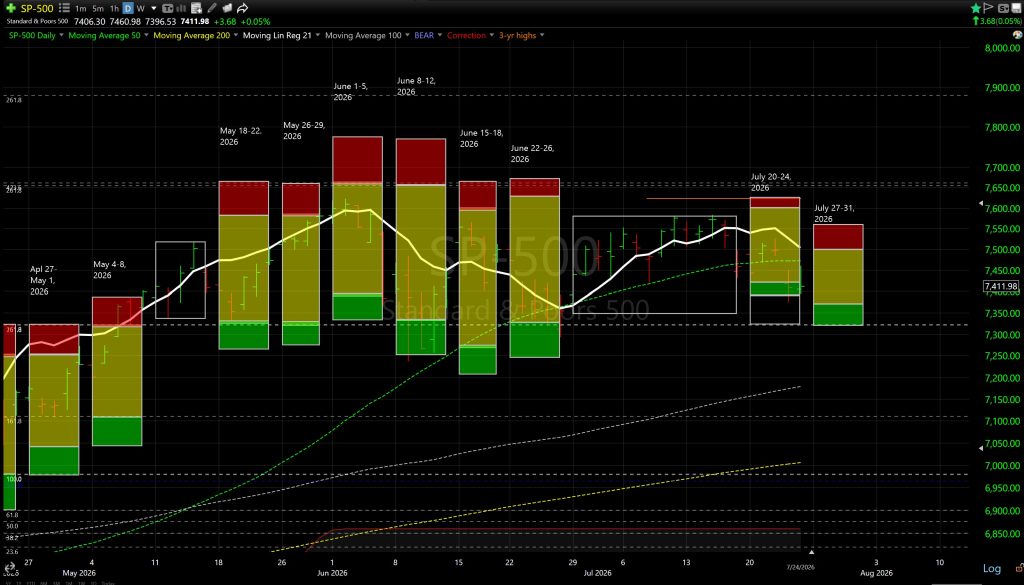Open the S dropdown at top right
Screen dimensions: 1024x585
pyautogui.click(x=1003, y=8)
